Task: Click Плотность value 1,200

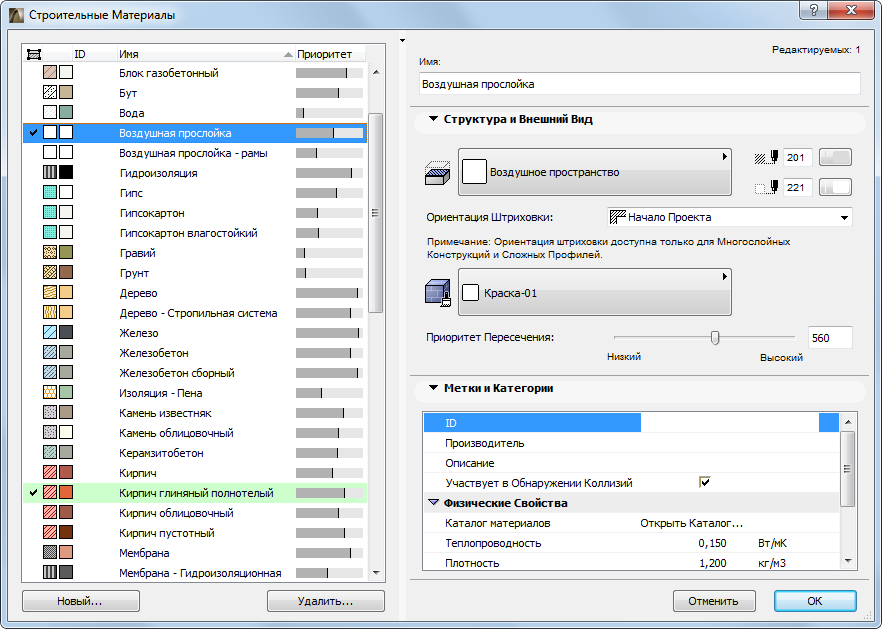Action: pyautogui.click(x=712, y=563)
